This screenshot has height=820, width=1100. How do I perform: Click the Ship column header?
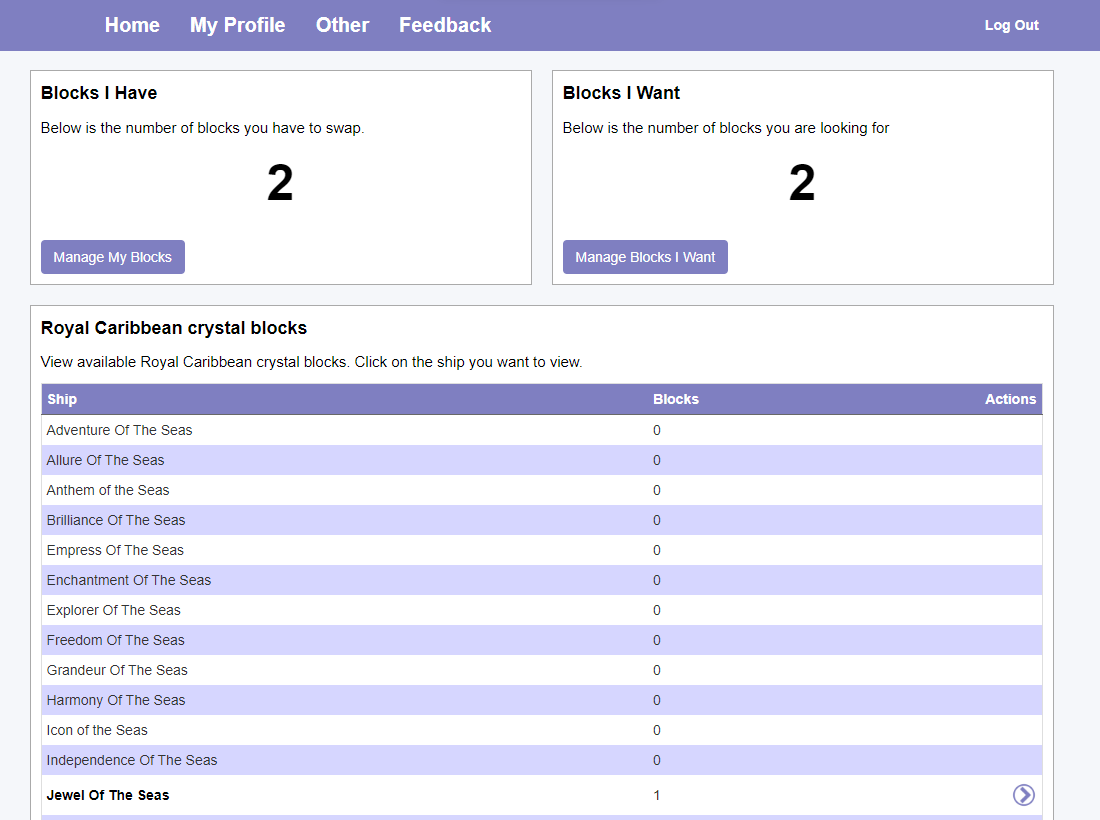point(62,399)
